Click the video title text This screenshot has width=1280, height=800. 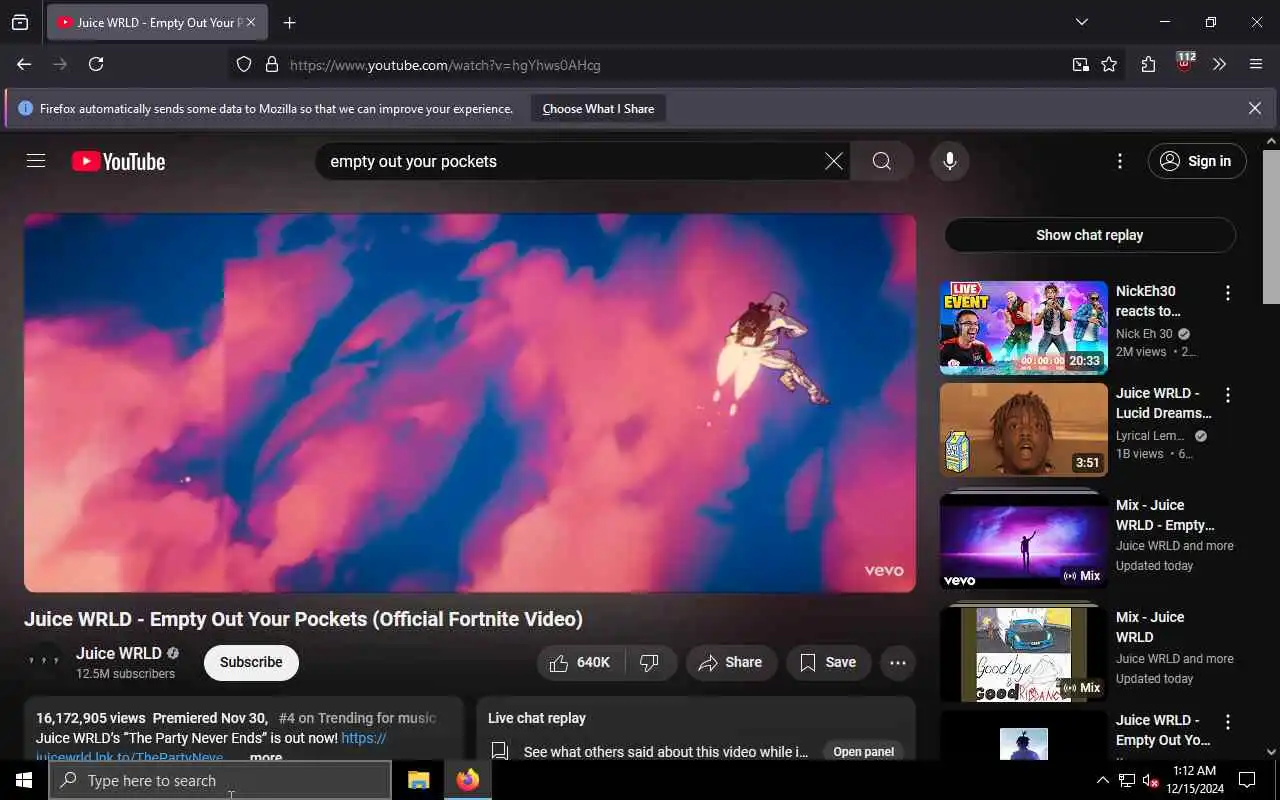[303, 619]
